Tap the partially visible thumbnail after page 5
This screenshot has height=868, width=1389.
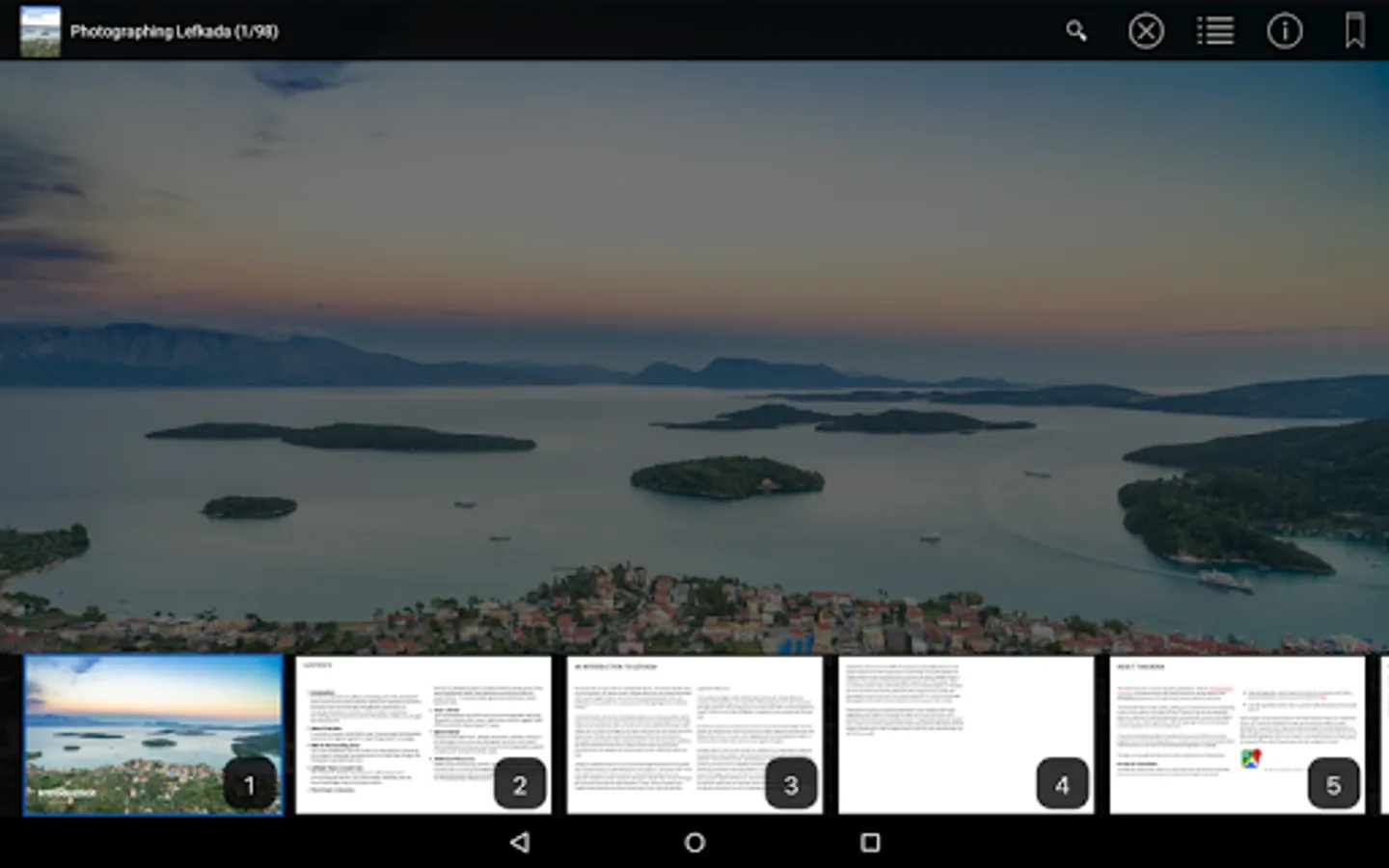point(1384,735)
